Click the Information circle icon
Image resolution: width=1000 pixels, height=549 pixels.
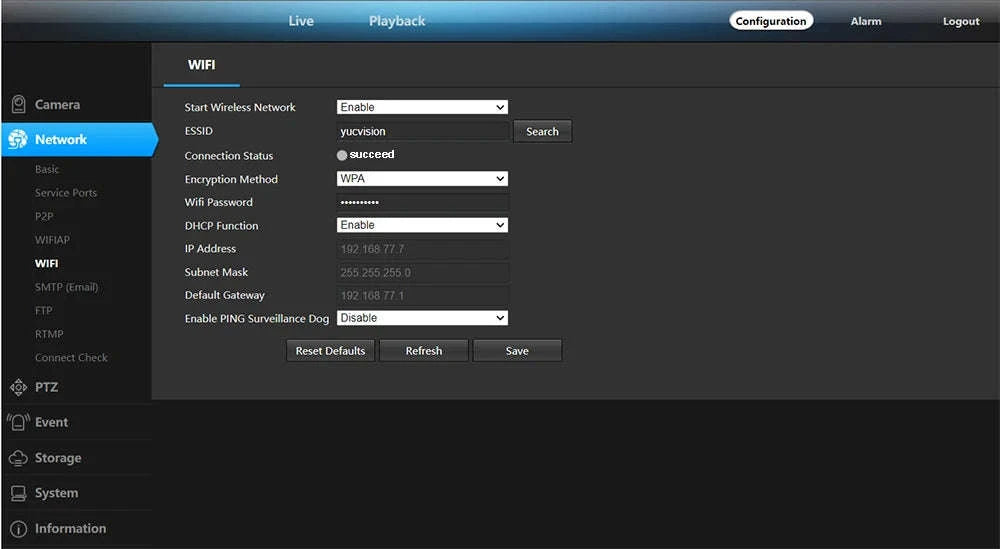click(18, 529)
